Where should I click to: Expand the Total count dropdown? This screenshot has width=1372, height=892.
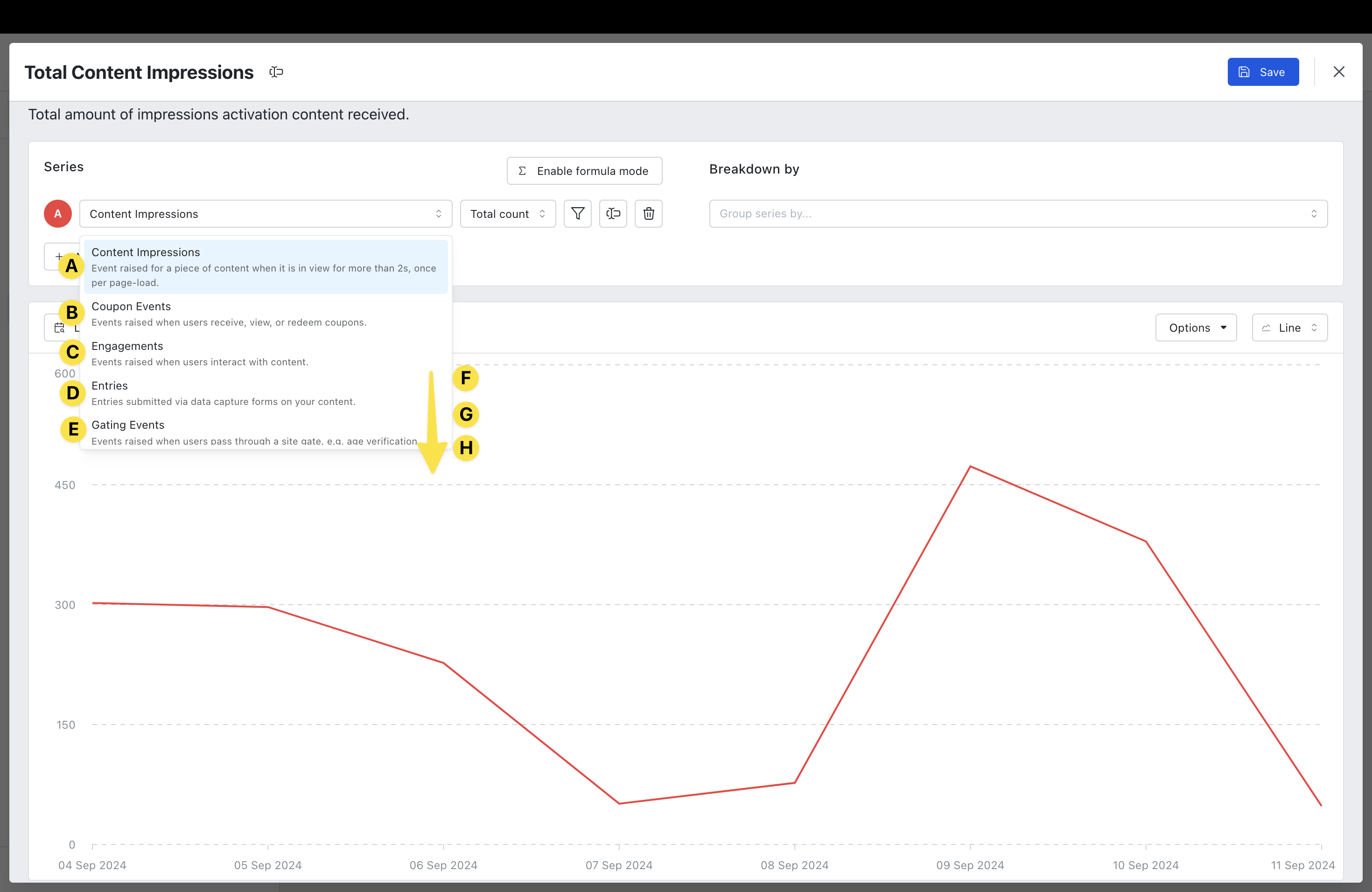click(507, 214)
